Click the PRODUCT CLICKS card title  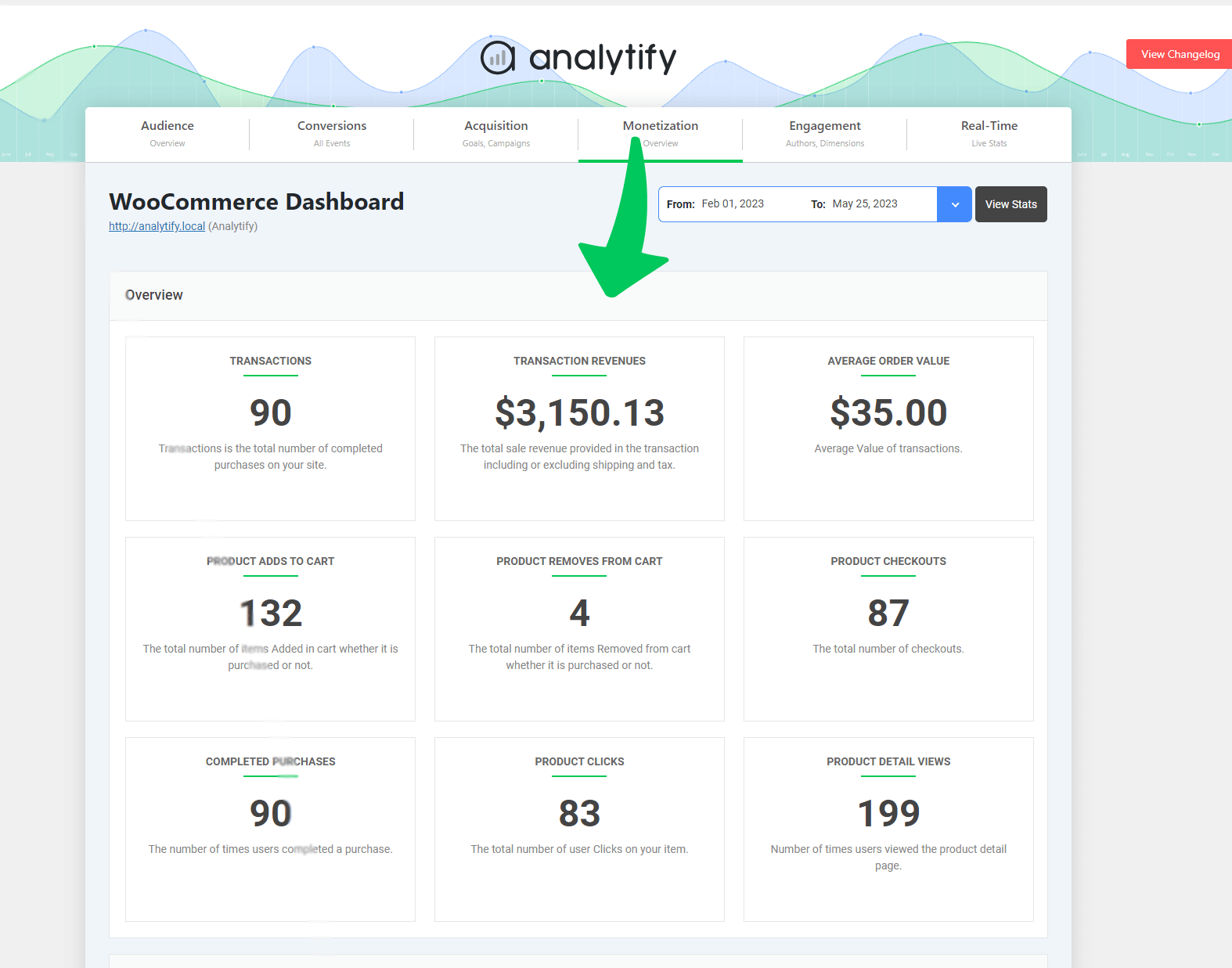[x=580, y=761]
